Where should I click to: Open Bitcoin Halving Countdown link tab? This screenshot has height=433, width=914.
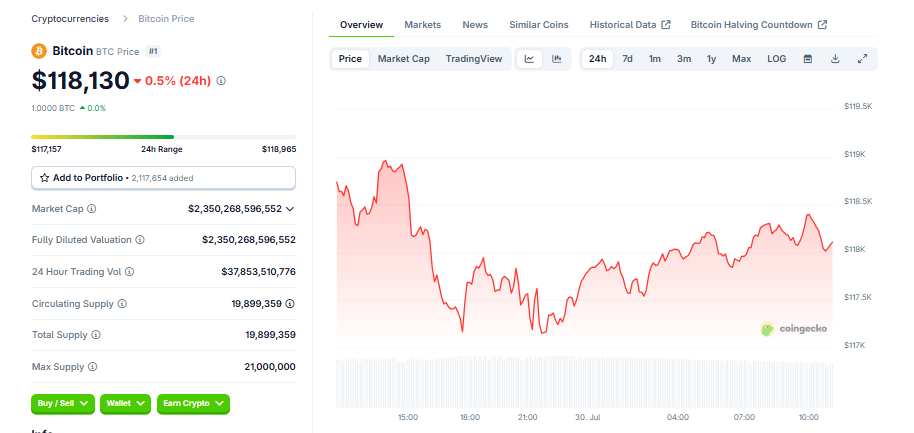pyautogui.click(x=759, y=24)
